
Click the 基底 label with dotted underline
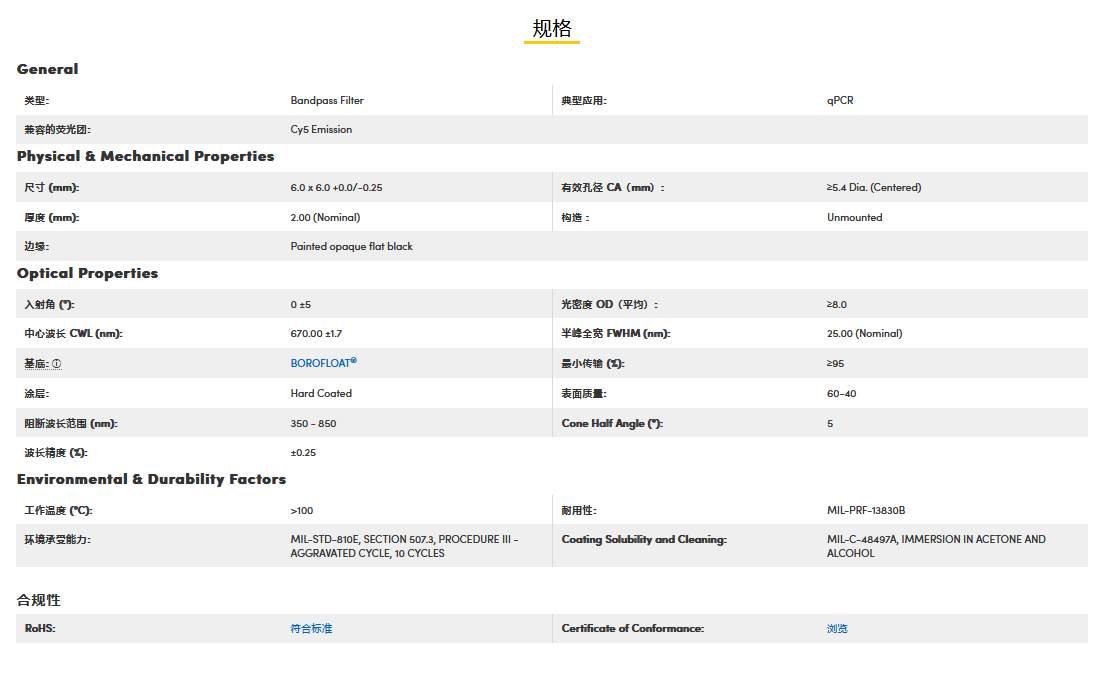(x=36, y=364)
